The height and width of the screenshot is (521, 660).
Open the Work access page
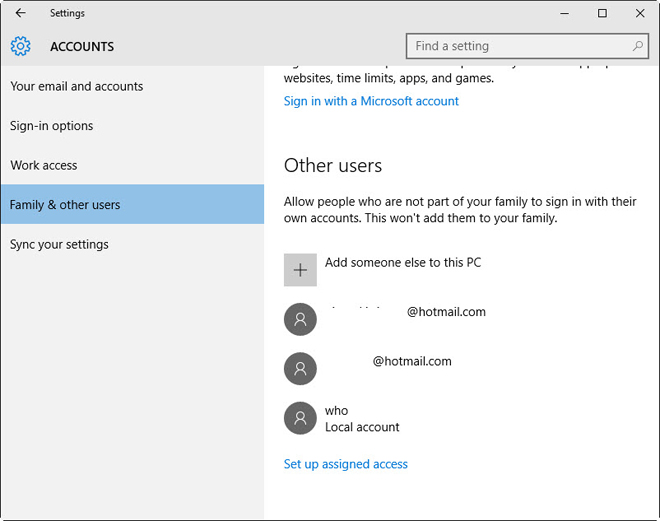coord(44,165)
